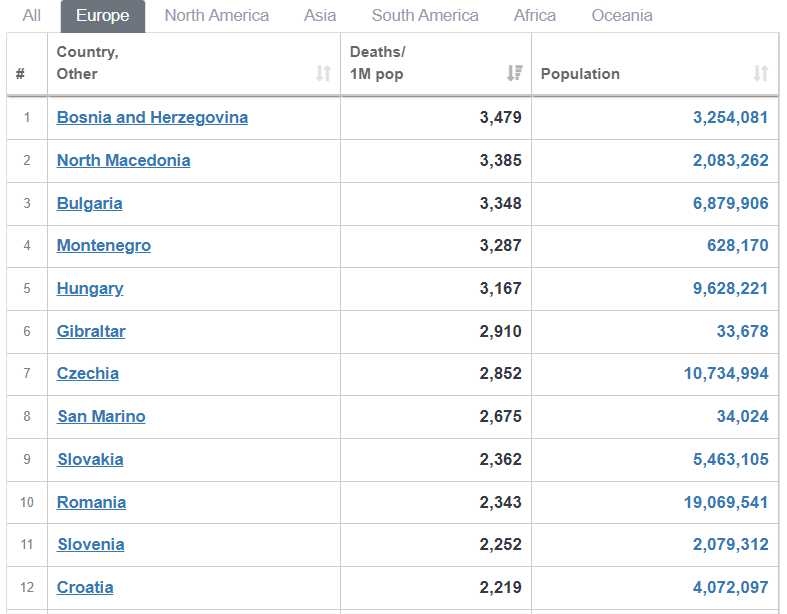This screenshot has width=787, height=614.
Task: Select San Marino deaths value 2,675
Action: 500,417
